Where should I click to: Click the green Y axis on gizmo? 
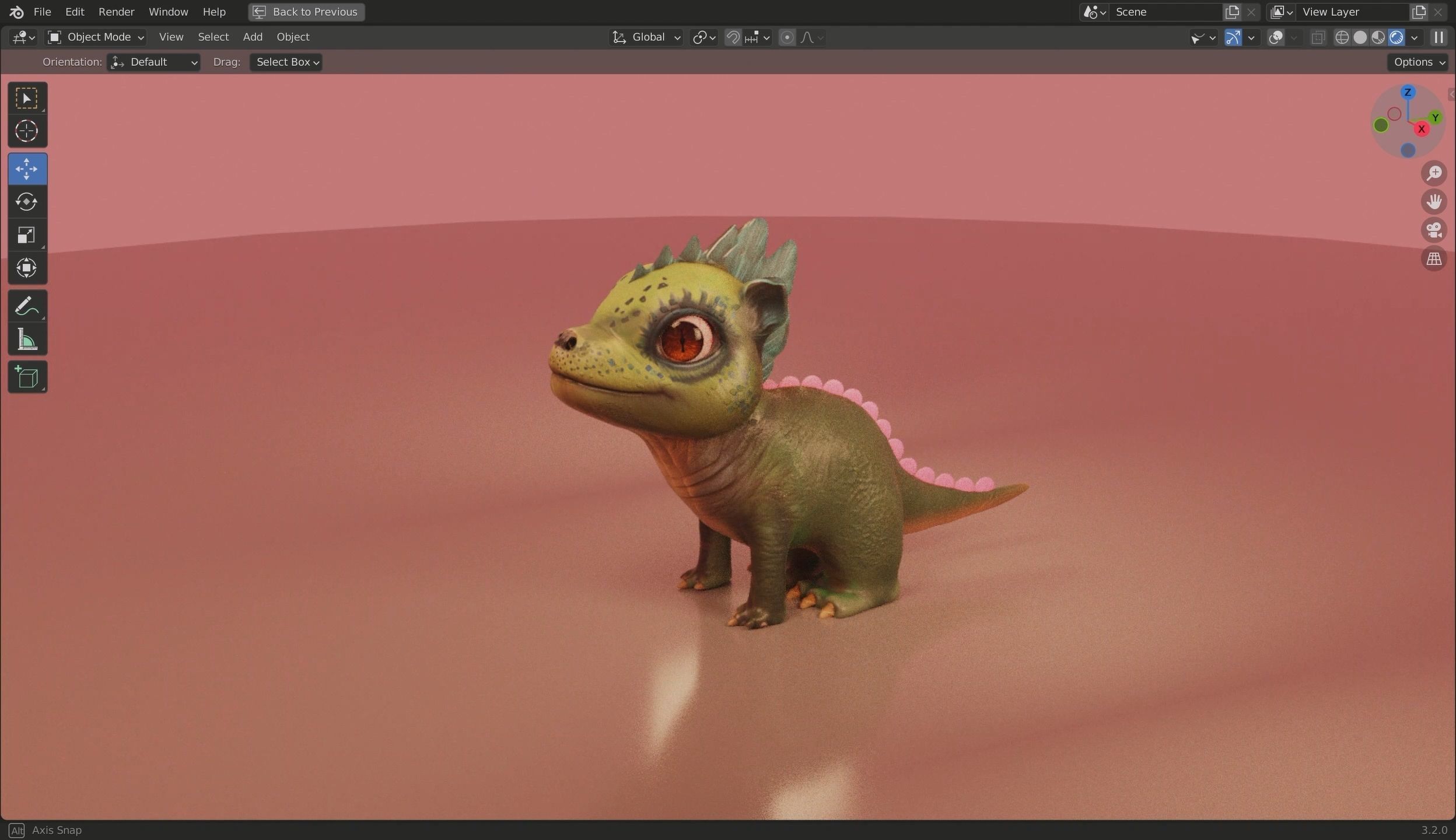coord(1436,118)
